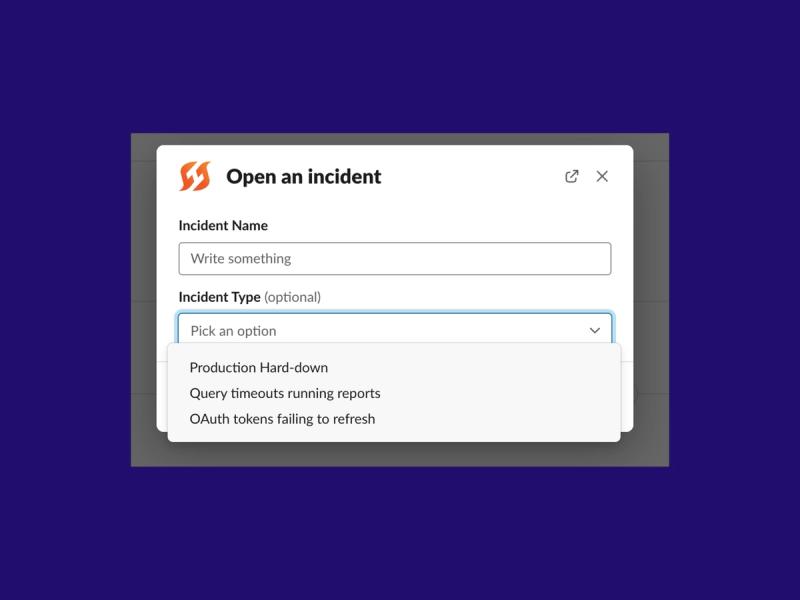Collapse the dropdown using the chevron arrow
800x600 pixels.
[594, 331]
